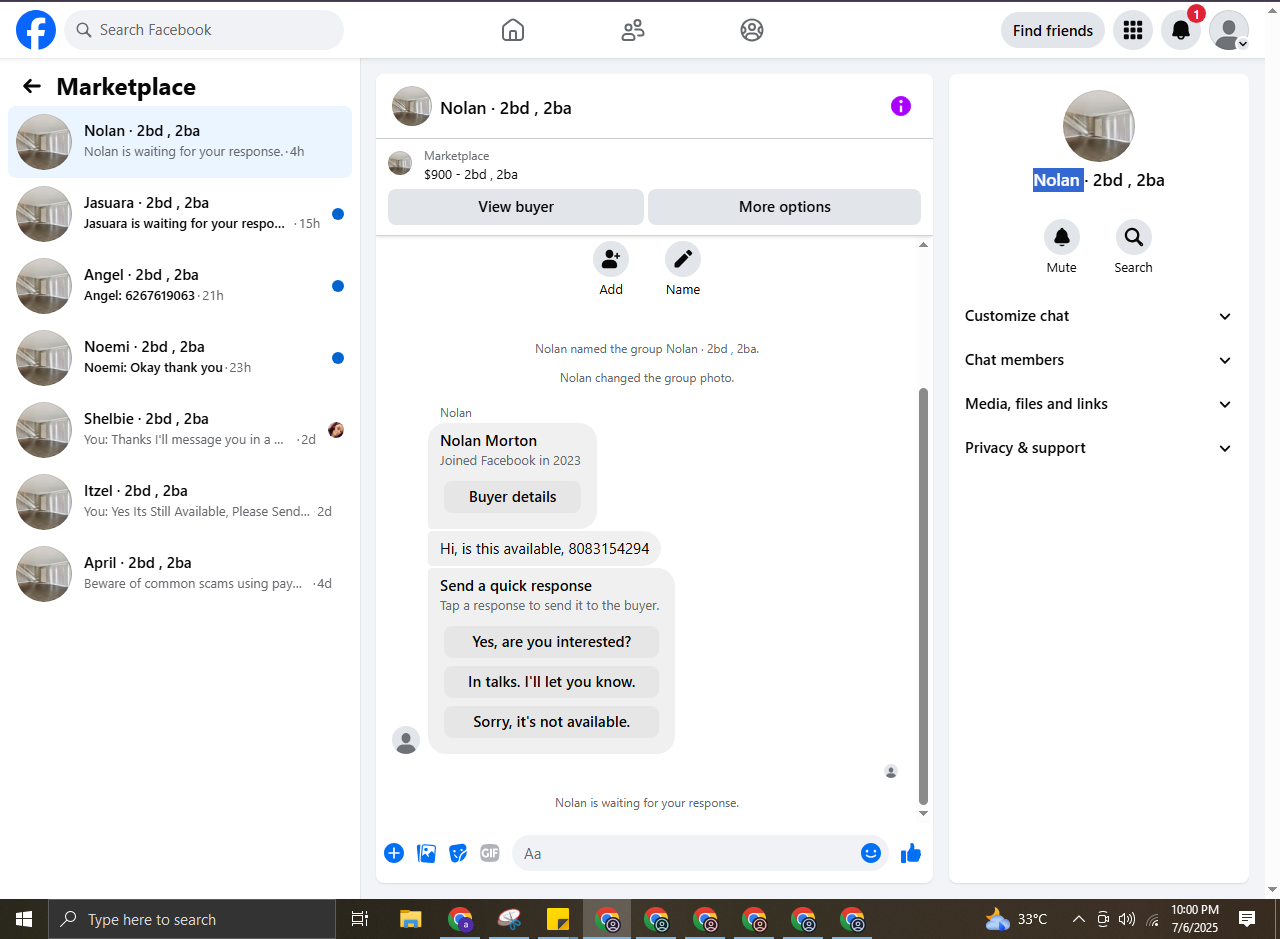Show hidden system tray icons chevron
The height and width of the screenshot is (939, 1280).
point(1078,919)
